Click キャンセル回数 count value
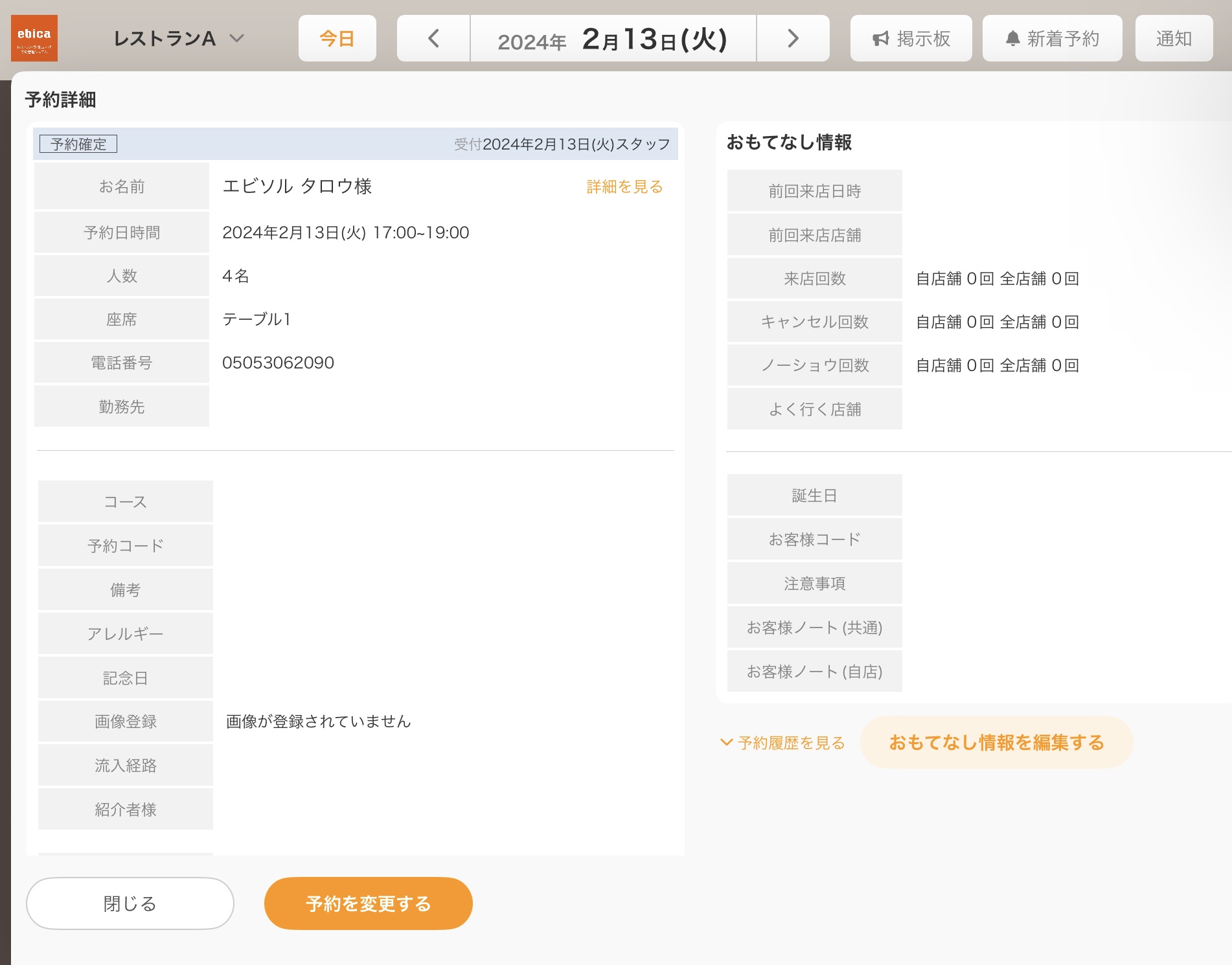 tap(998, 322)
